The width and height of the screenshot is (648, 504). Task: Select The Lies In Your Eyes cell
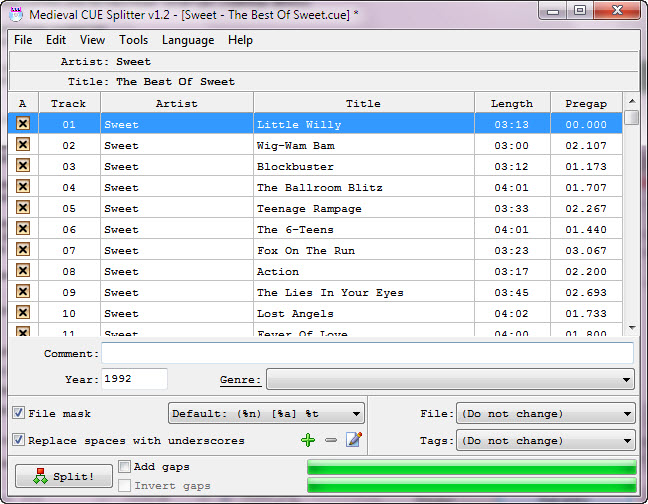[364, 292]
